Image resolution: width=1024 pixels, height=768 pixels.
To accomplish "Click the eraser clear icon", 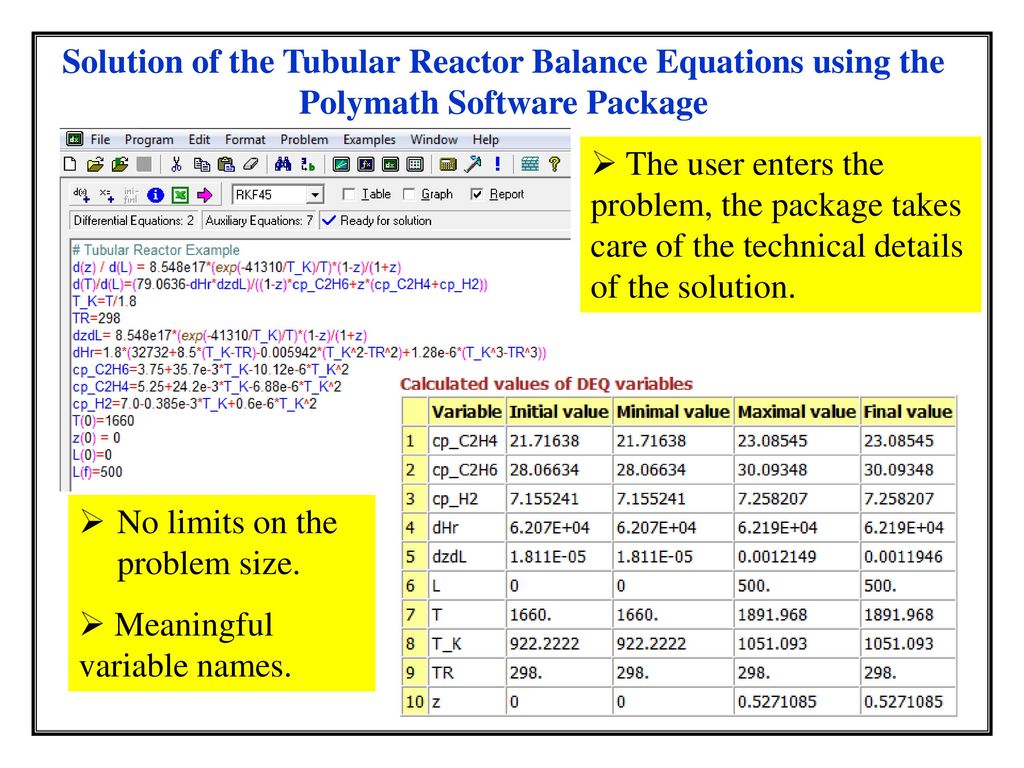I will tap(250, 165).
